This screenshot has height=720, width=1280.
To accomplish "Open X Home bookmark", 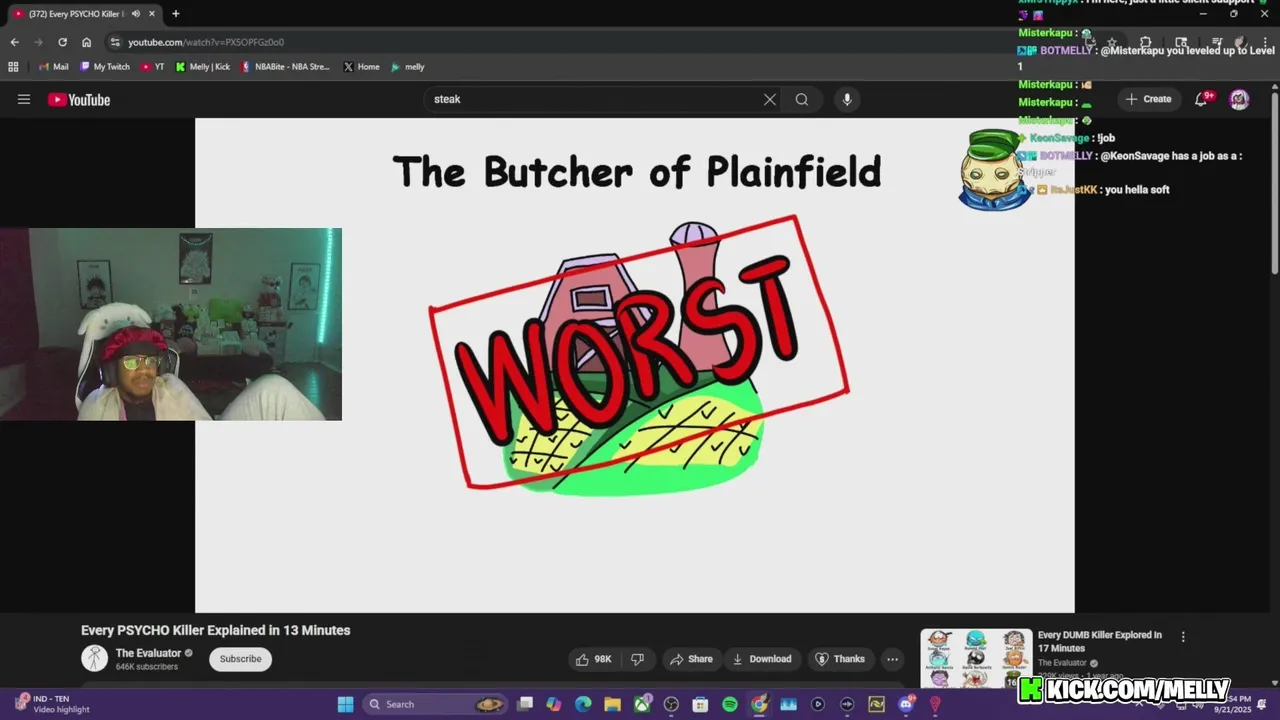I will click(361, 67).
